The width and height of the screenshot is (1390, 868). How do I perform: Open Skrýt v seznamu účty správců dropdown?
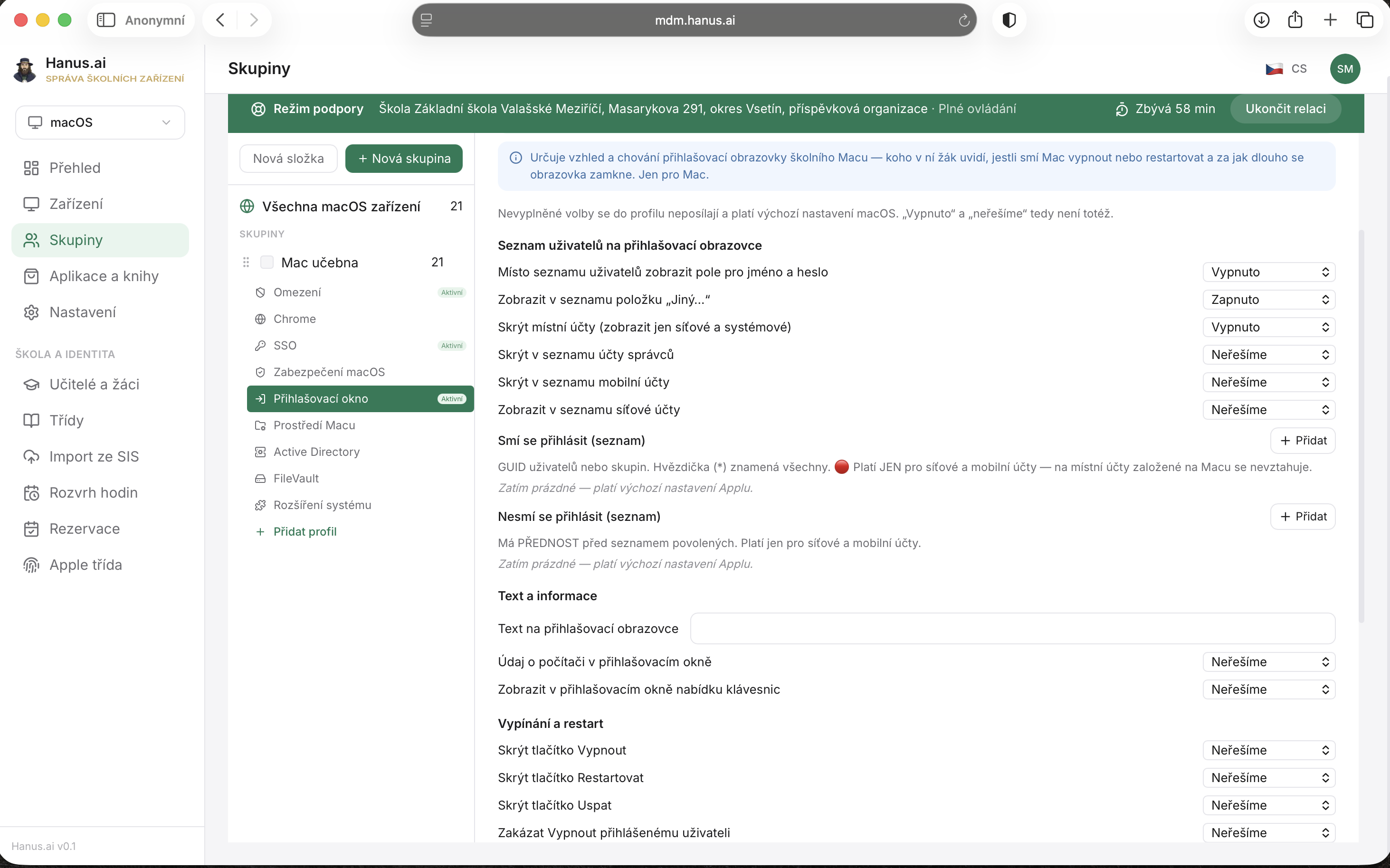coord(1269,355)
